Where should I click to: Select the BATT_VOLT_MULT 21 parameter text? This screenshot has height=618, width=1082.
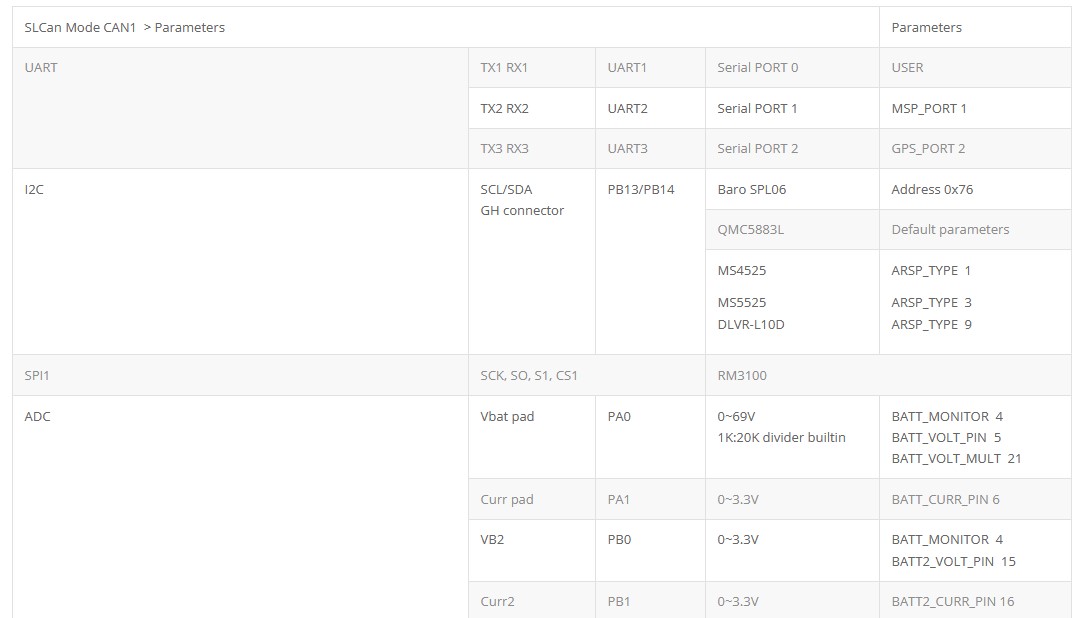click(956, 459)
